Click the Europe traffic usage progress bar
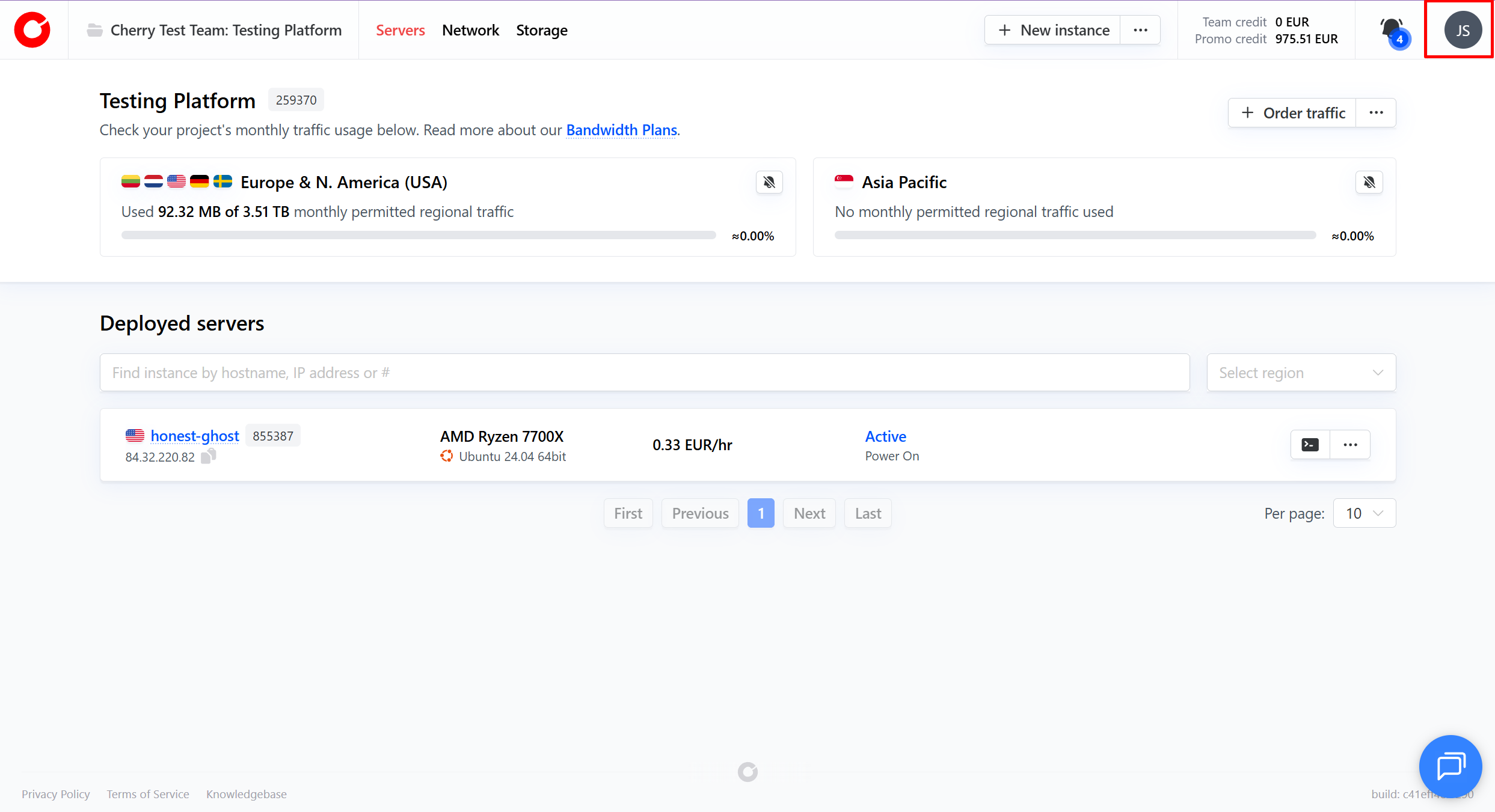The height and width of the screenshot is (812, 1495). [x=419, y=236]
